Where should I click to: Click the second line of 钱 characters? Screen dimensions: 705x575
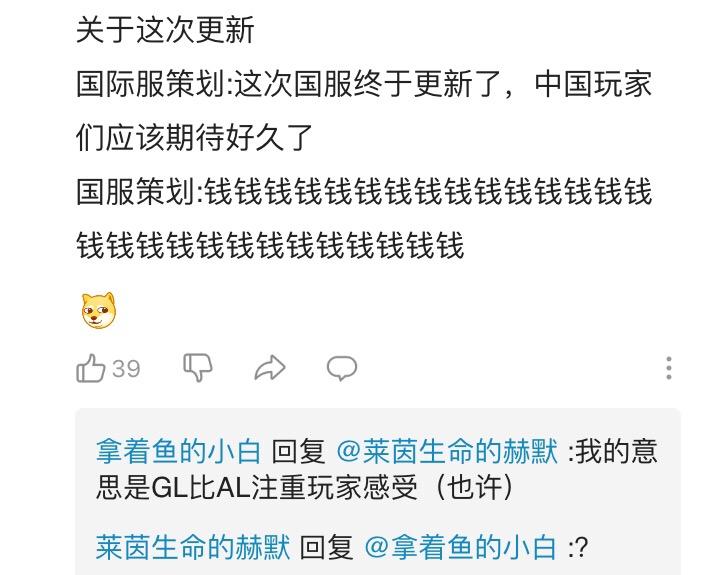tap(270, 245)
